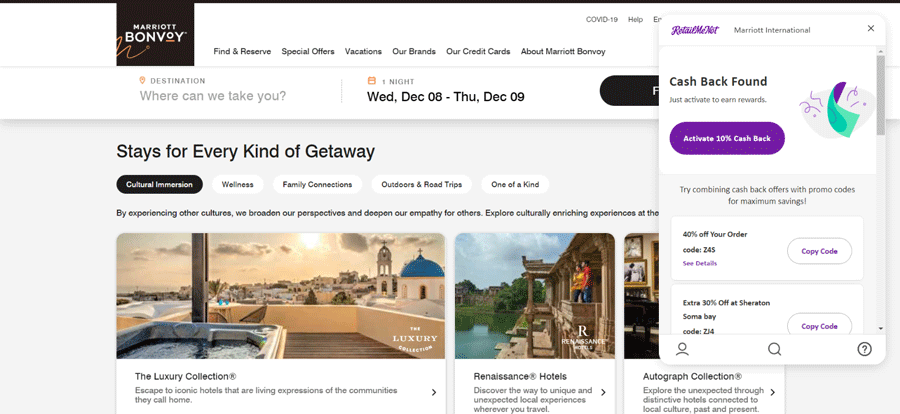Image resolution: width=900 pixels, height=414 pixels.
Task: Open the RetailMeNot search magnifier icon
Action: point(774,349)
